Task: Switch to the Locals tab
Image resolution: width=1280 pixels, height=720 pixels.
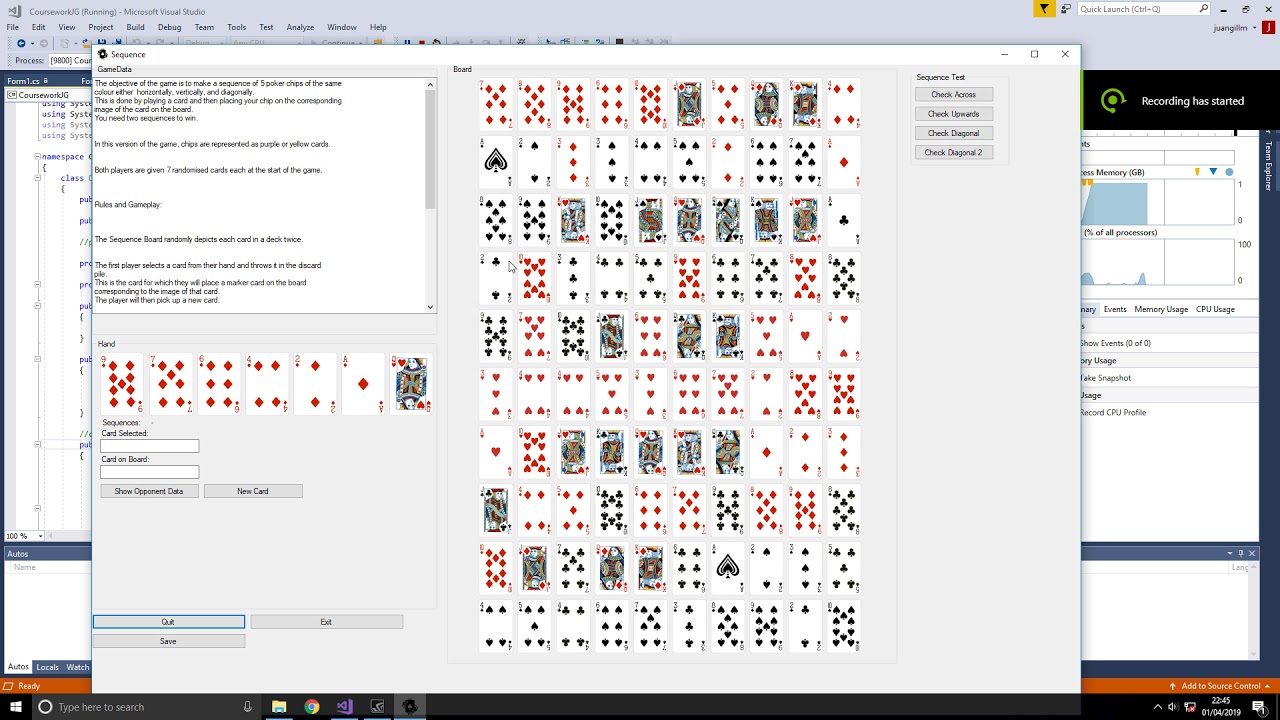Action: 47,667
